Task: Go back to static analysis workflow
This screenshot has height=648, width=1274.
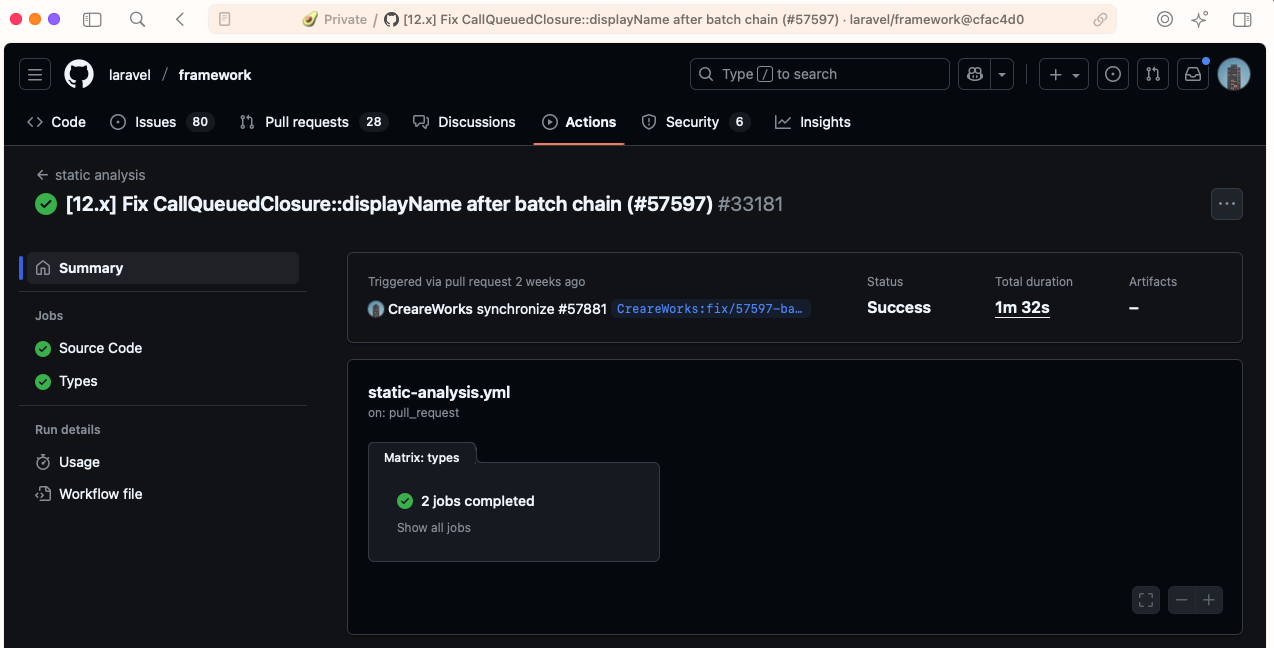Action: click(91, 175)
